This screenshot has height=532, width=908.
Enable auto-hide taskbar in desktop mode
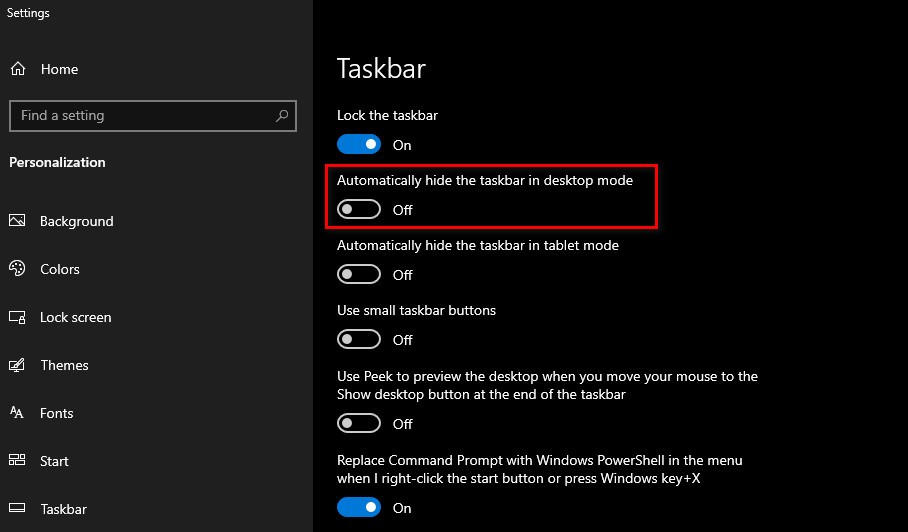coord(359,209)
